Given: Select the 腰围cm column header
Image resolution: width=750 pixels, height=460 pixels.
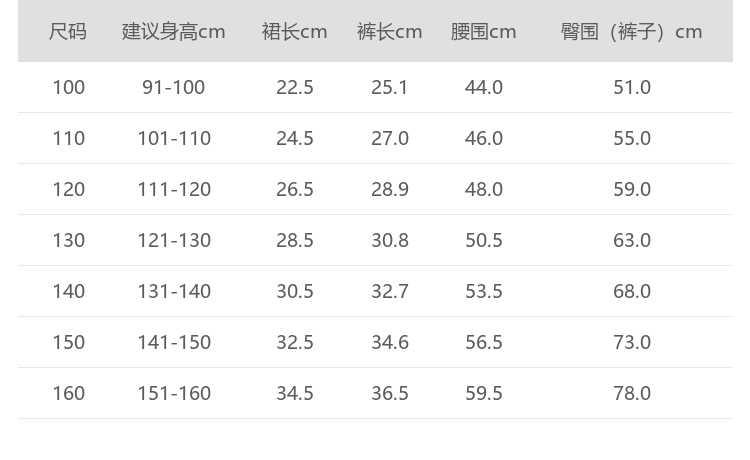Looking at the screenshot, I should click(483, 32).
